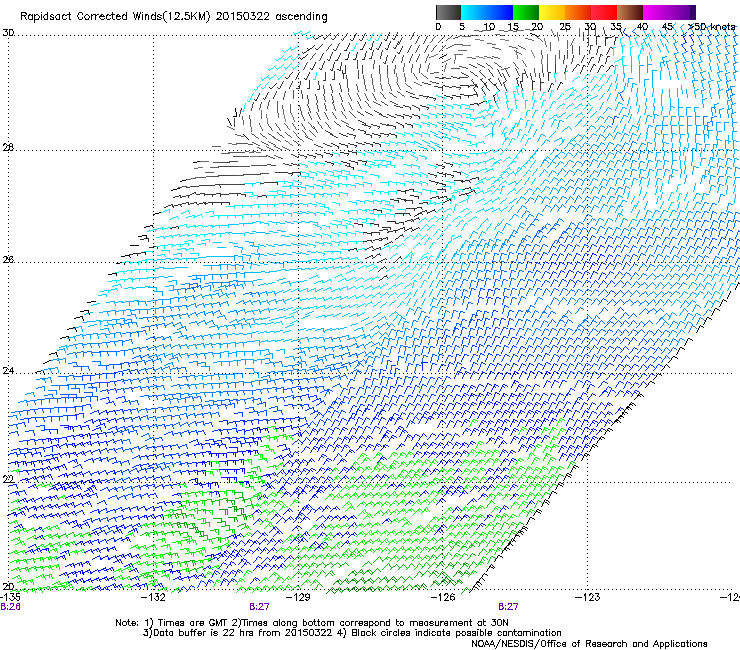This screenshot has height=650, width=740.
Task: Click the latitude axis label '24'
Action: pyautogui.click(x=8, y=371)
